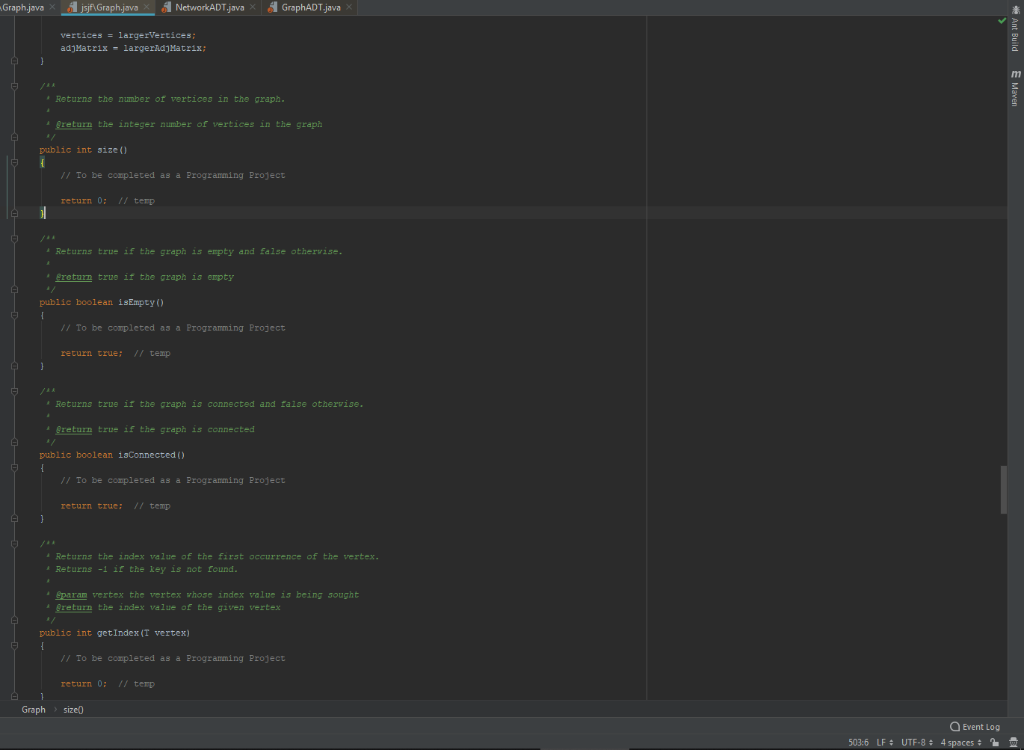Close the GraphADT.java tab

349,7
